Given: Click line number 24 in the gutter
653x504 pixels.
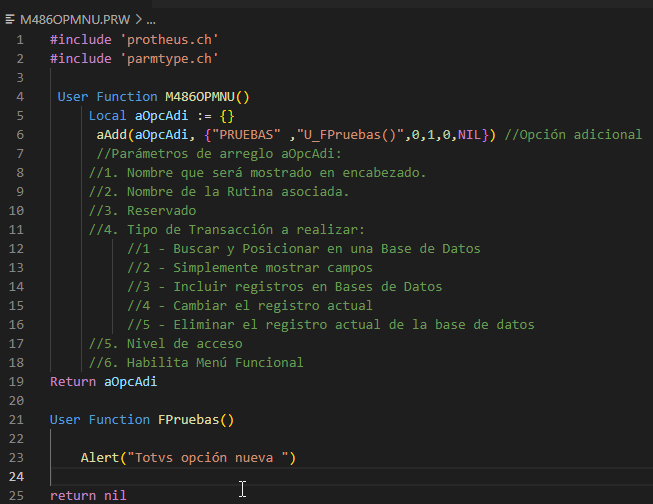Looking at the screenshot, I should coord(16,477).
